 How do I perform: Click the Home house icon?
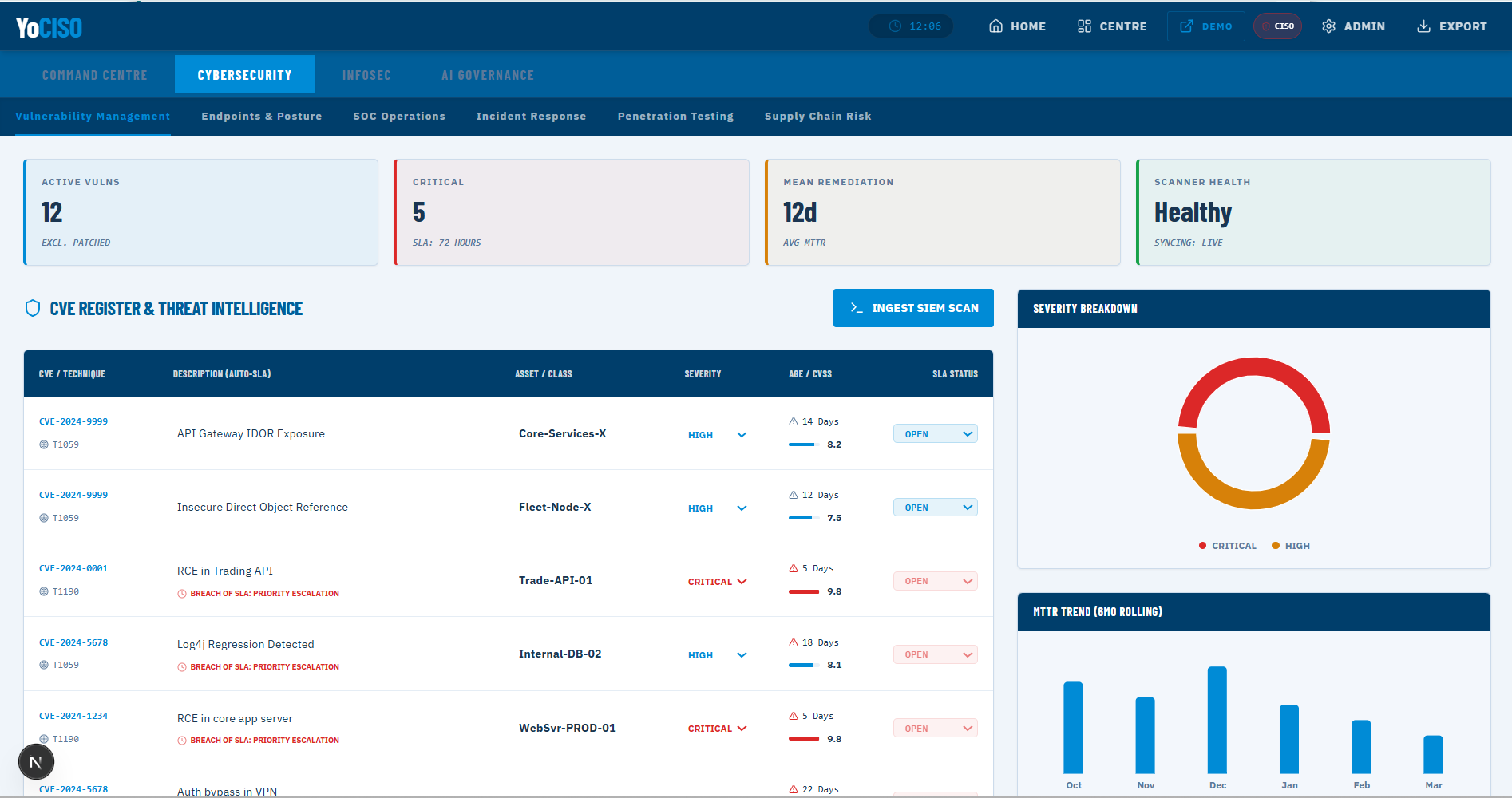coord(995,26)
